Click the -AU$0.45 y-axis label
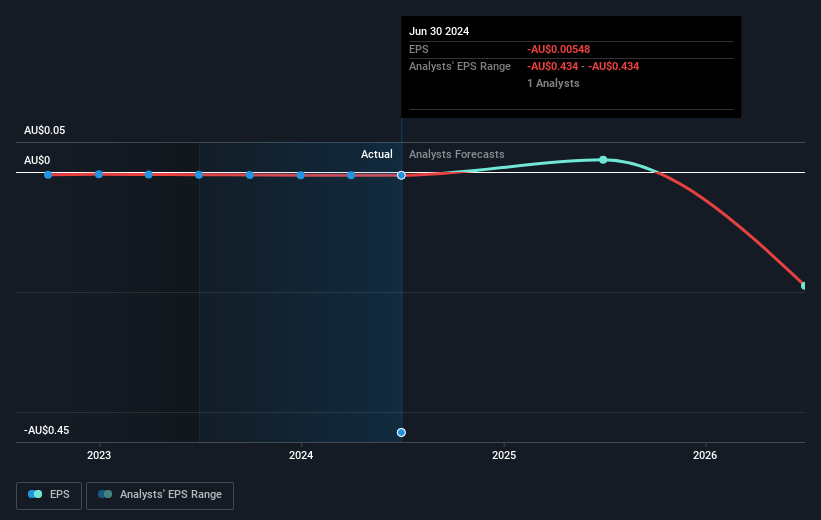Image resolution: width=821 pixels, height=520 pixels. (47, 430)
